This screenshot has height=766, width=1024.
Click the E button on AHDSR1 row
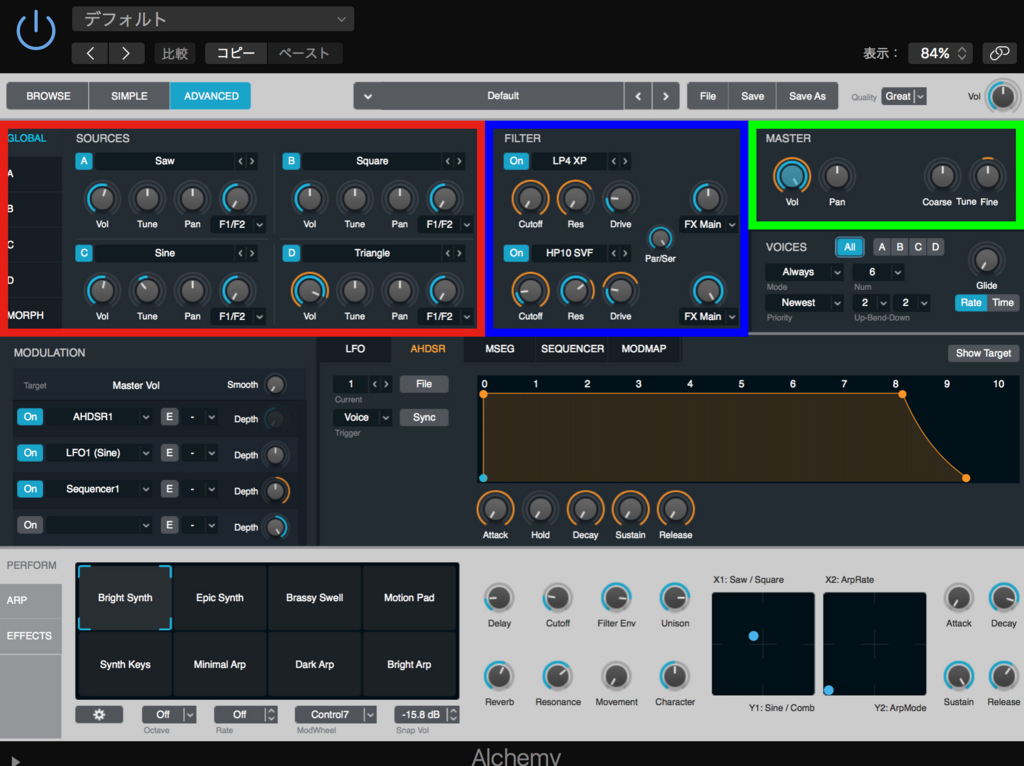tap(169, 417)
